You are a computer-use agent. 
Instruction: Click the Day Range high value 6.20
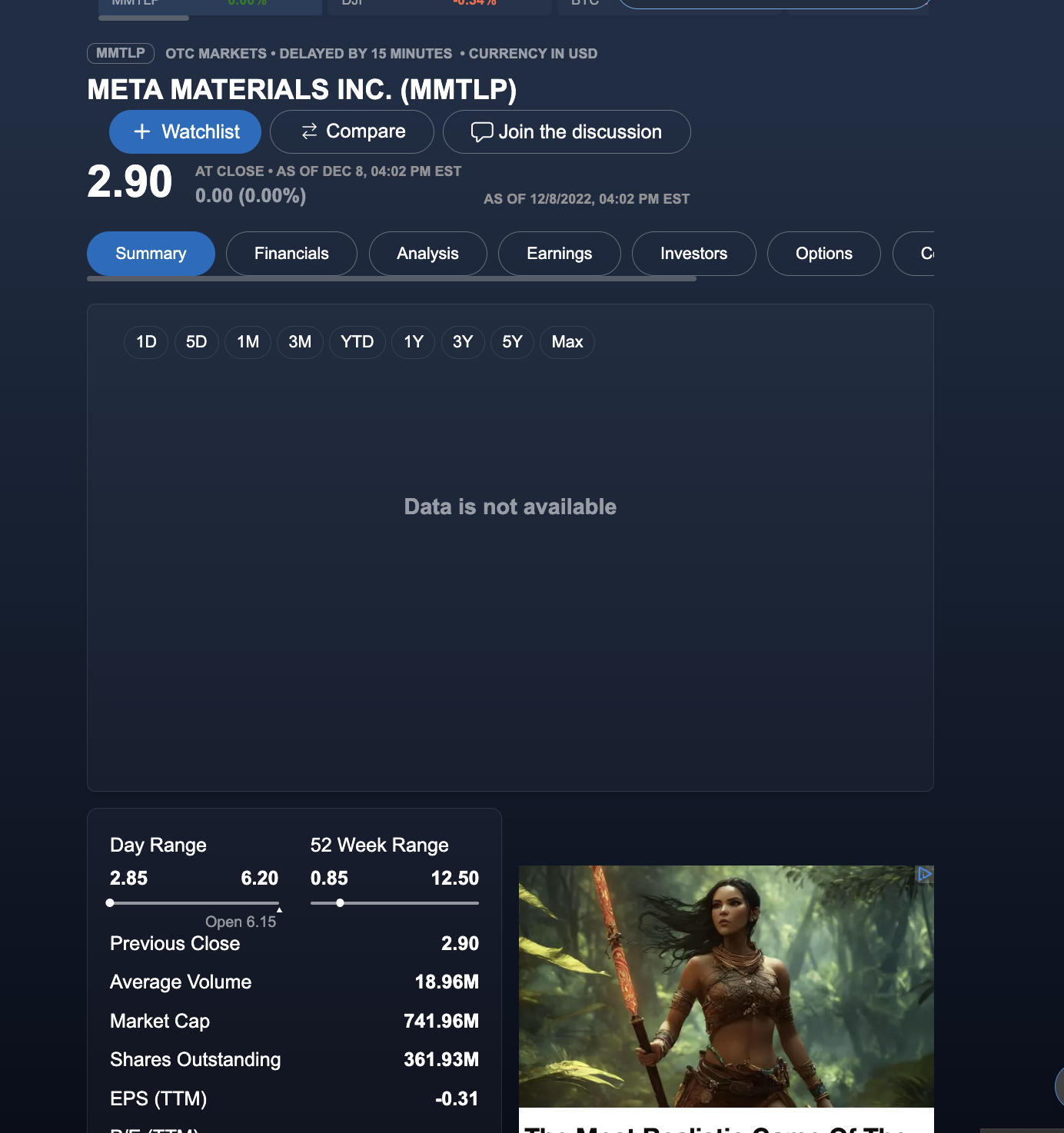pyautogui.click(x=260, y=878)
